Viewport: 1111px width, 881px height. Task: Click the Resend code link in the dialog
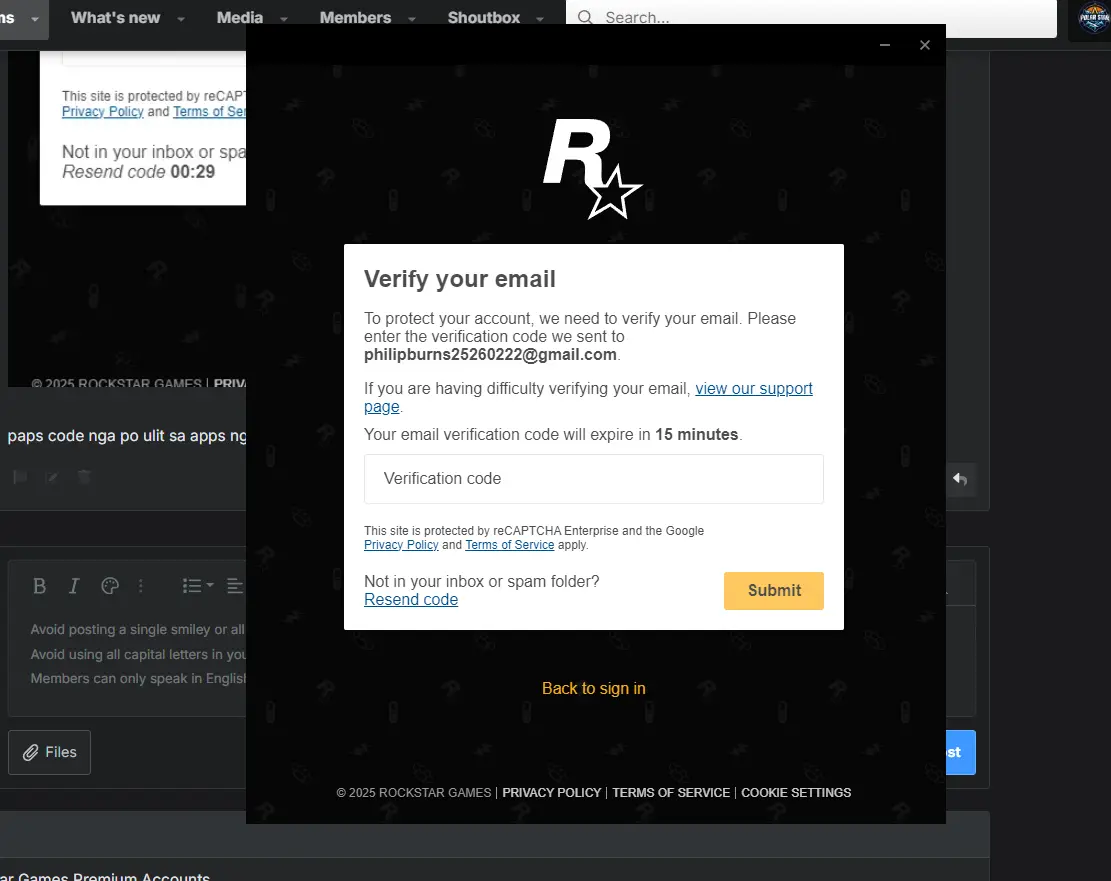click(411, 600)
